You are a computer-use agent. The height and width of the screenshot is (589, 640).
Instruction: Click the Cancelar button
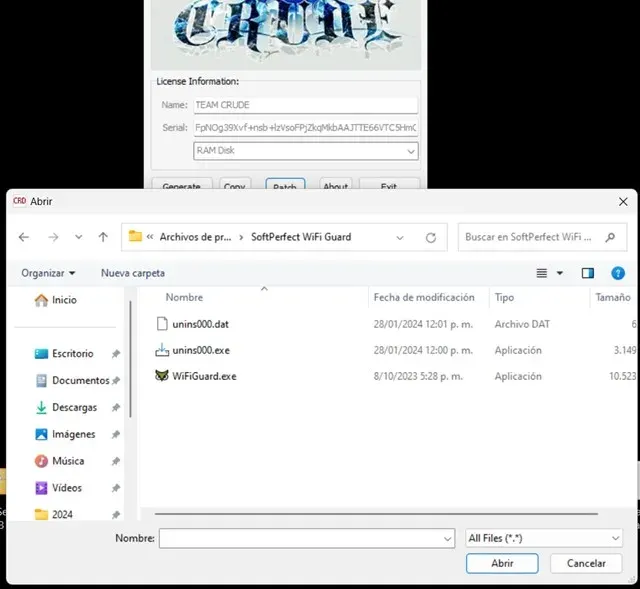click(x=586, y=563)
